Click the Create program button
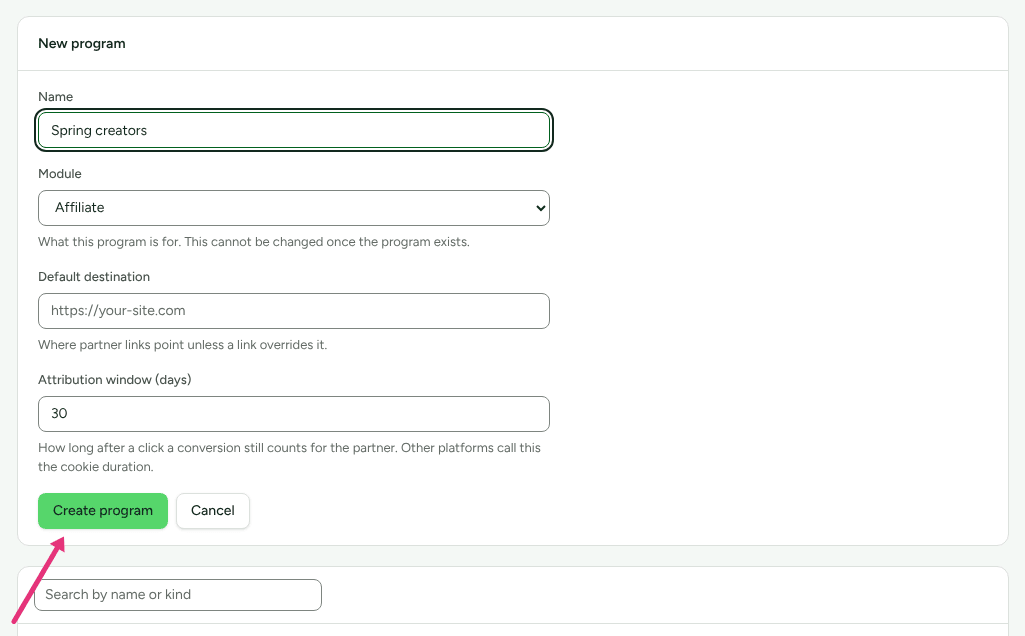1025x636 pixels. (x=103, y=510)
